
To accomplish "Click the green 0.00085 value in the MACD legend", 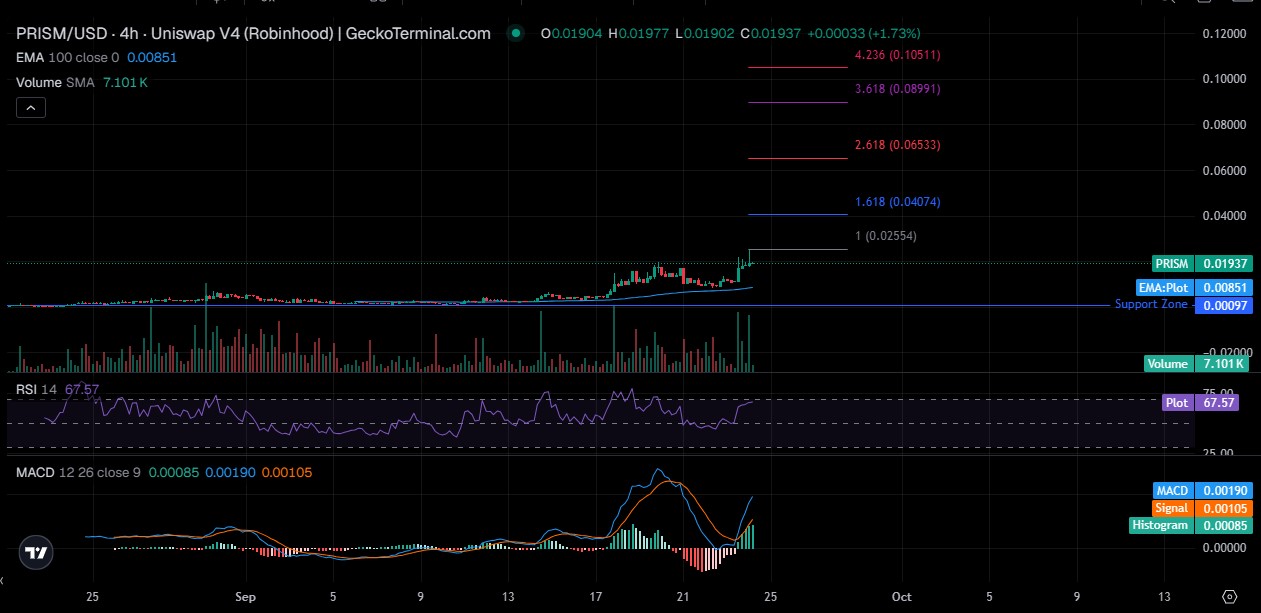I will click(x=174, y=471).
